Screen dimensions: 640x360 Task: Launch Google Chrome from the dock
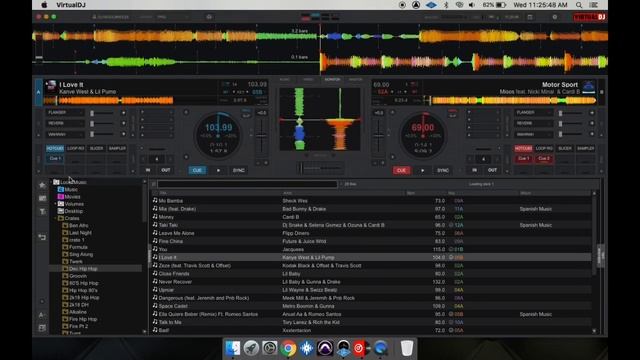pyautogui.click(x=288, y=348)
